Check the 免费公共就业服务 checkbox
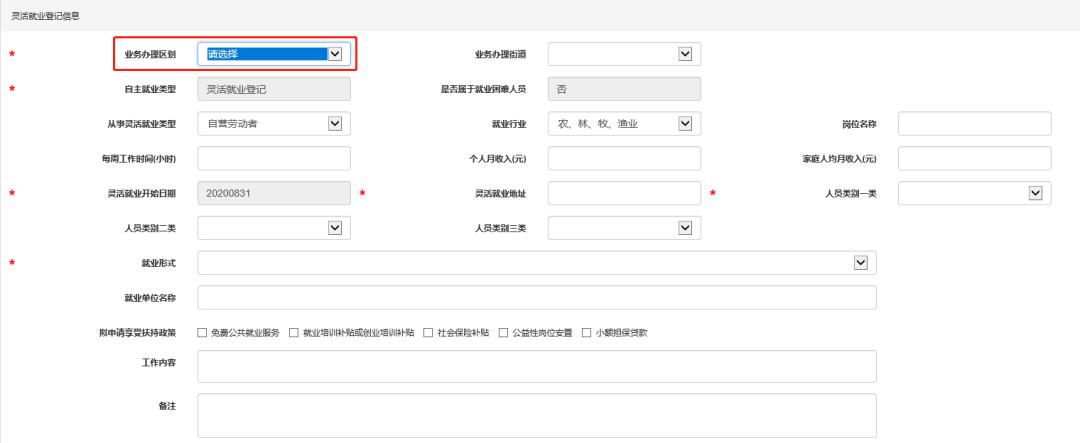The height and width of the screenshot is (443, 1080). click(203, 333)
